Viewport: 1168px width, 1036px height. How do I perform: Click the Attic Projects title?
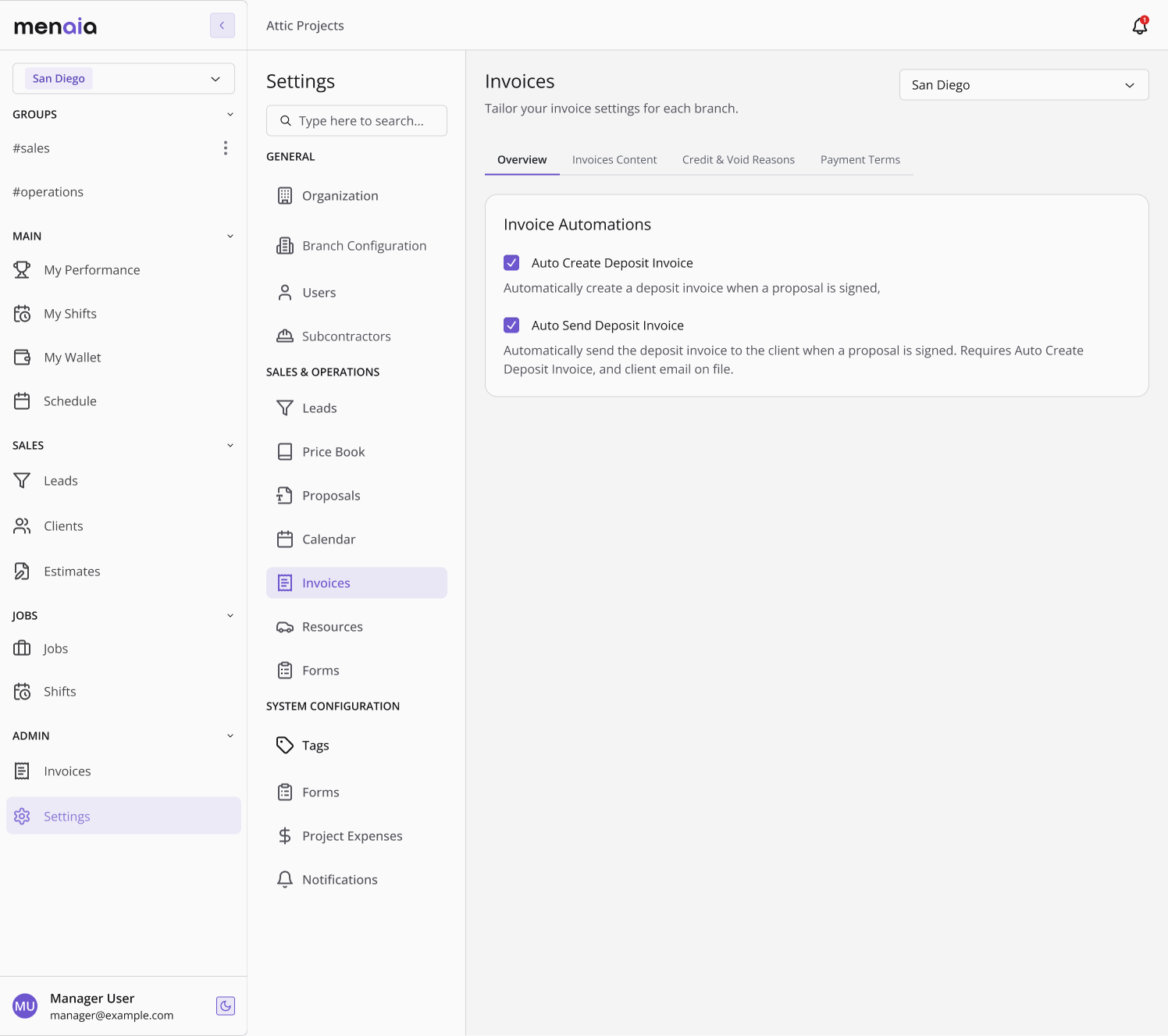305,26
